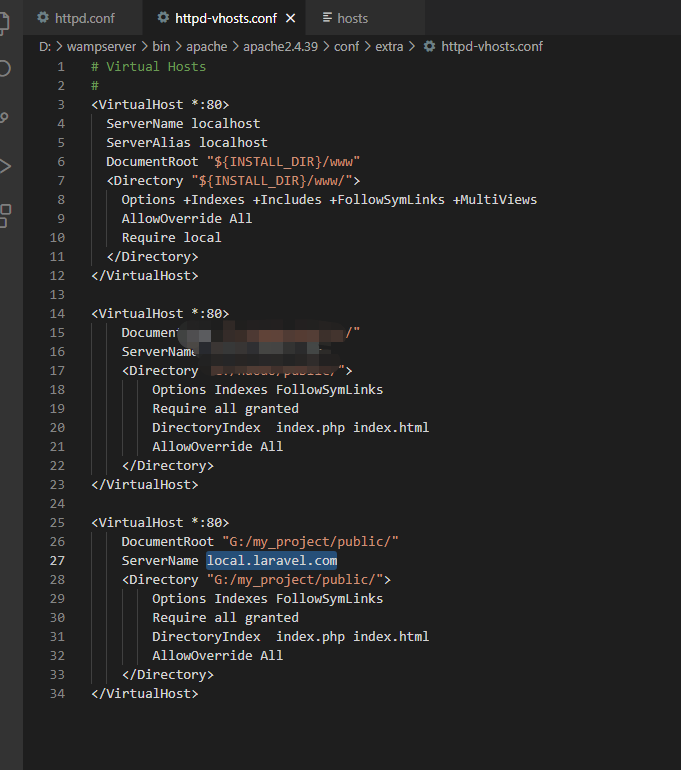Click gear icon on httpd-vhosts.conf tab
681x770 pixels.
[x=163, y=18]
